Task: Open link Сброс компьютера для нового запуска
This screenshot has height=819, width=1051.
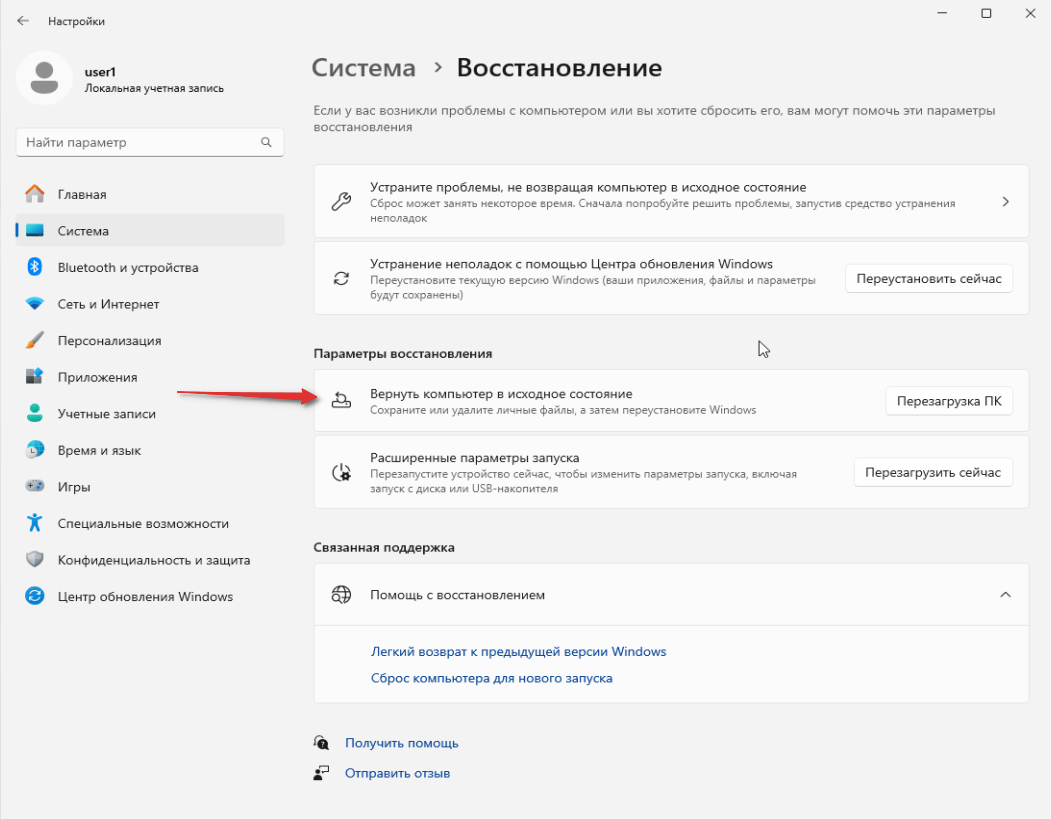Action: point(492,678)
